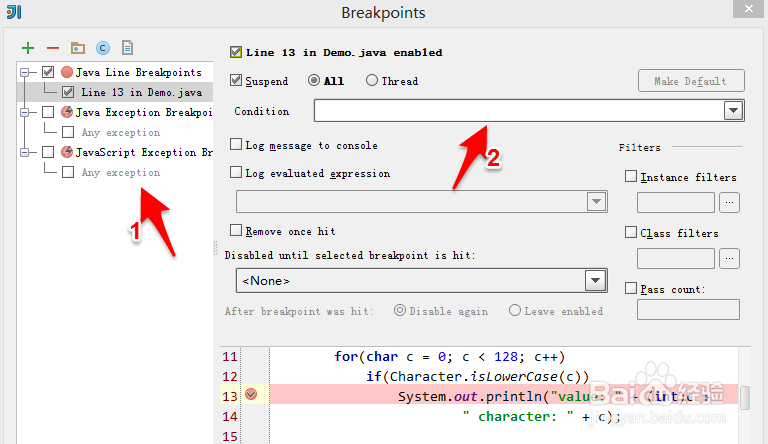
Task: Select Line 13 in Demo.java tree item
Action: tap(142, 92)
